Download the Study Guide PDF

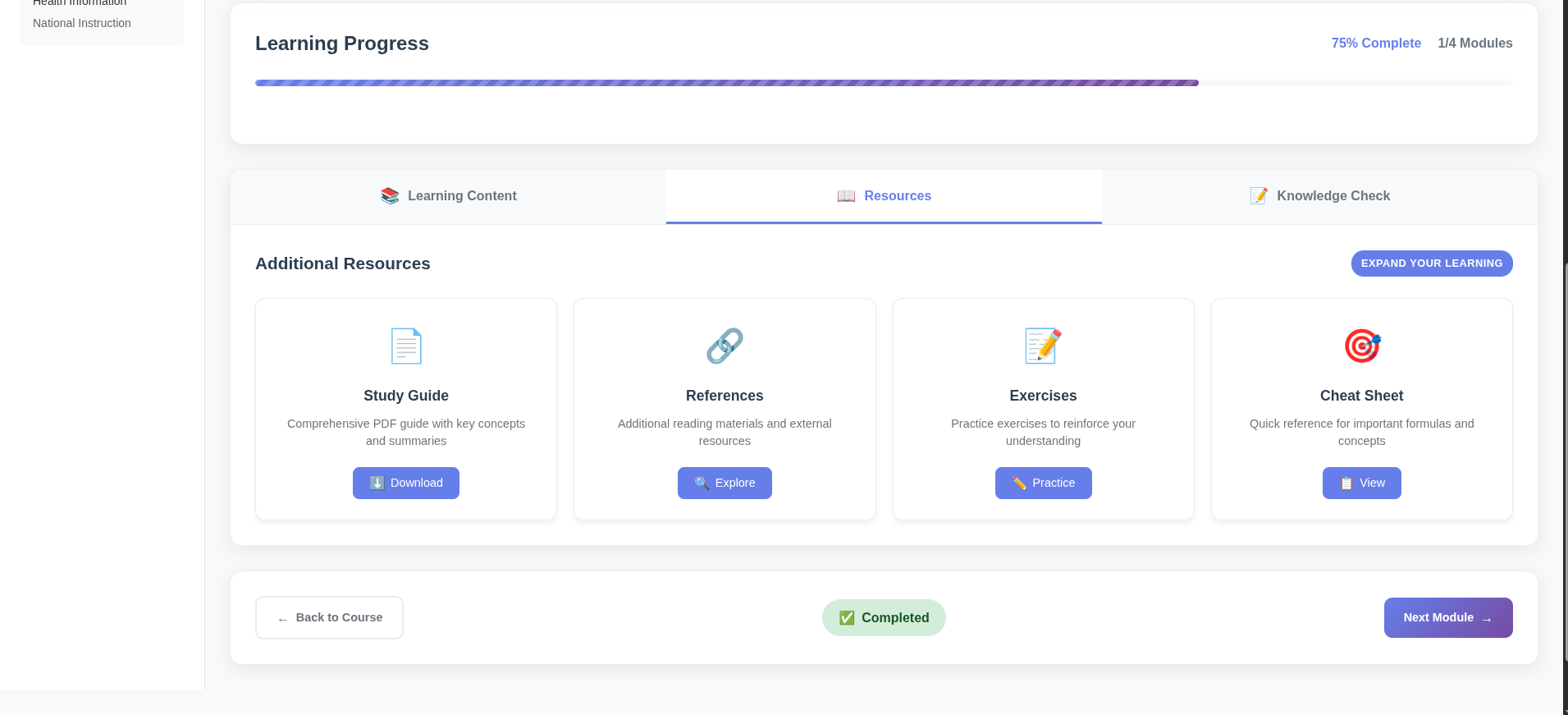(x=406, y=483)
